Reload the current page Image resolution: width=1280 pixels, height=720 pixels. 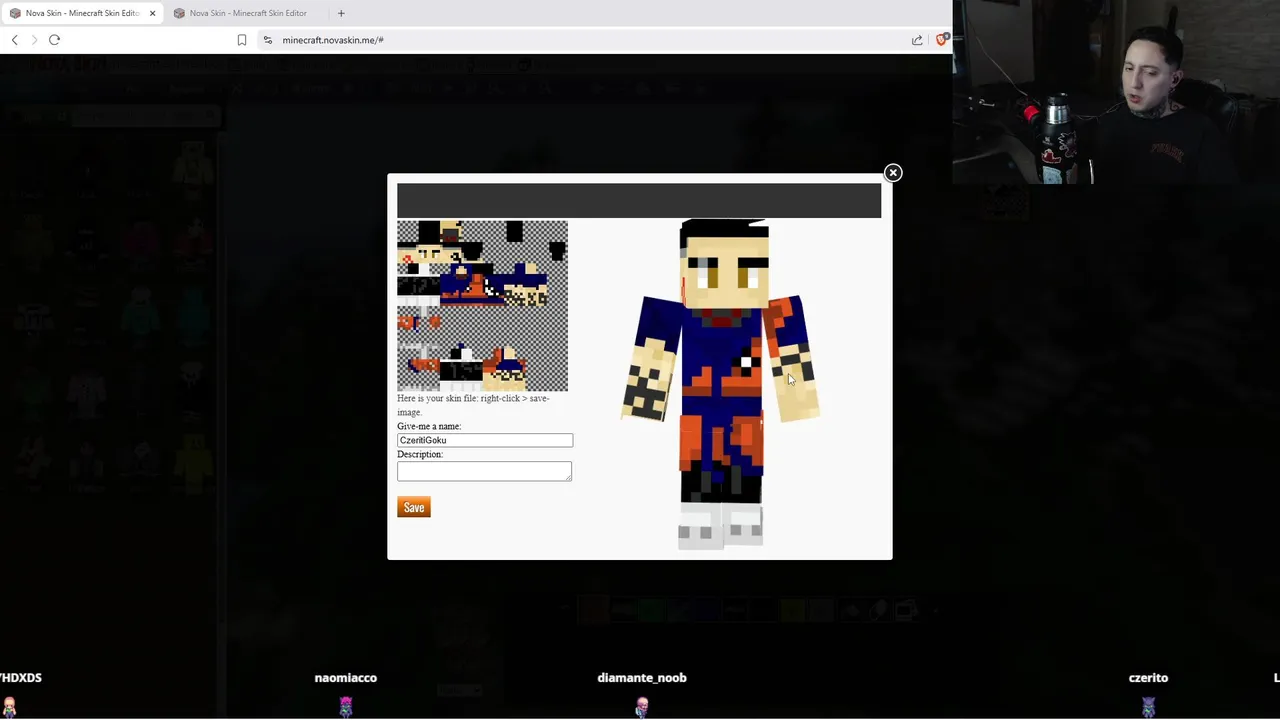[x=54, y=40]
